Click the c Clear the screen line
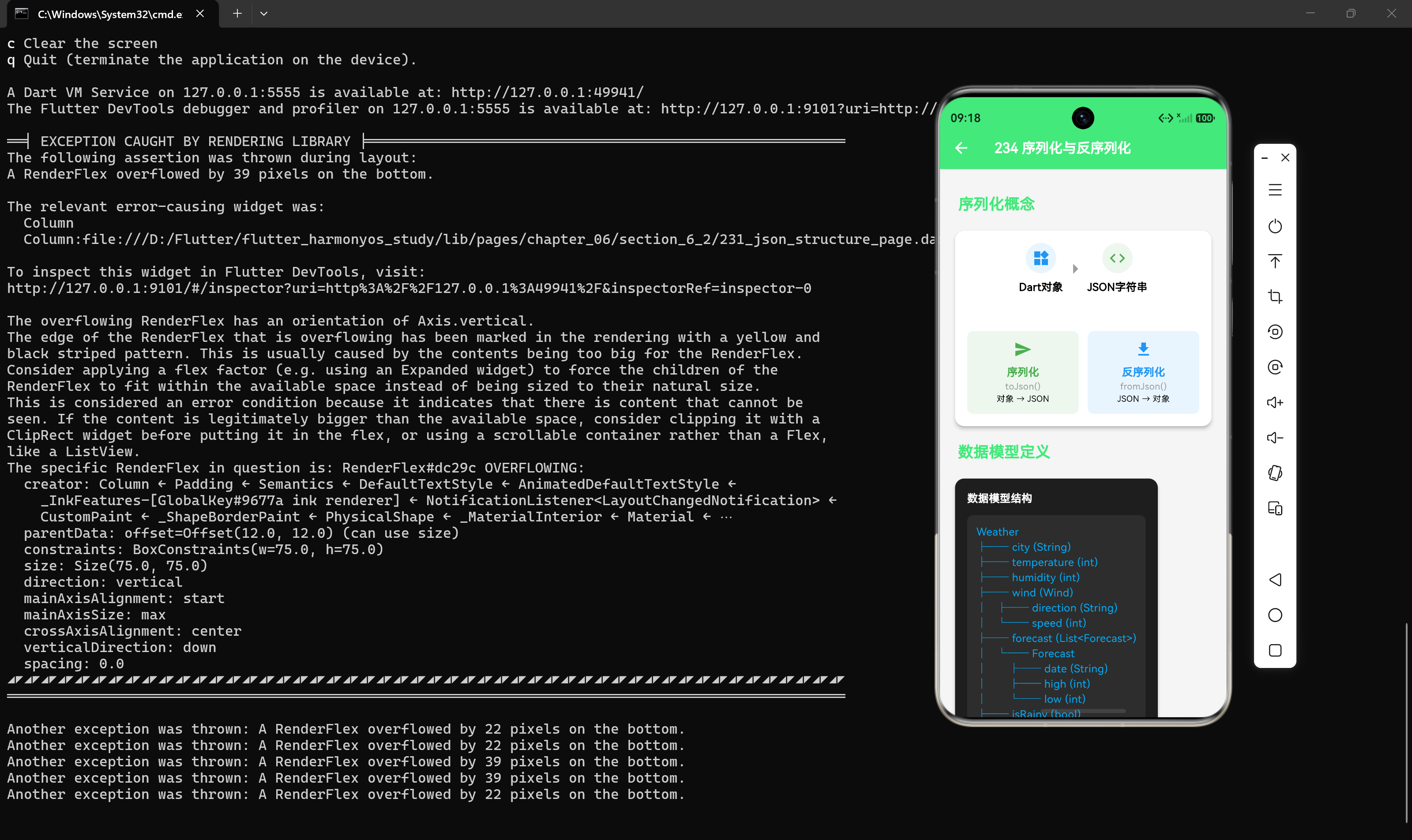Screen dimensions: 1412x840 pos(82,44)
